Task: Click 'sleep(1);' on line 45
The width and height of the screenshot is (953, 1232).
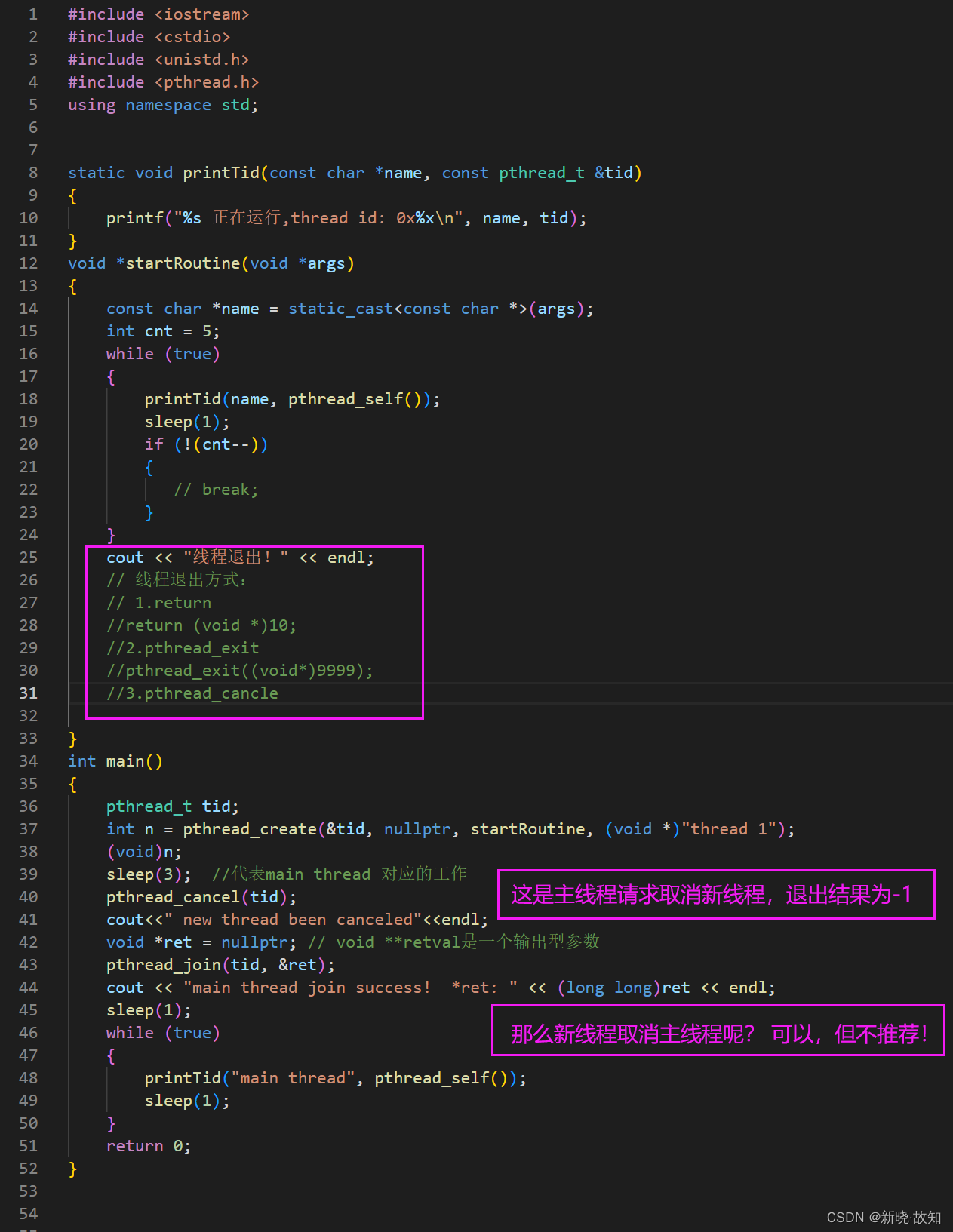Action: [149, 1010]
